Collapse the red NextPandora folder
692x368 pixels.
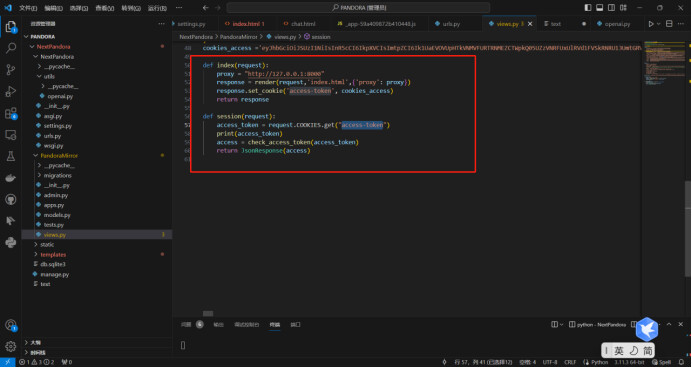32,47
